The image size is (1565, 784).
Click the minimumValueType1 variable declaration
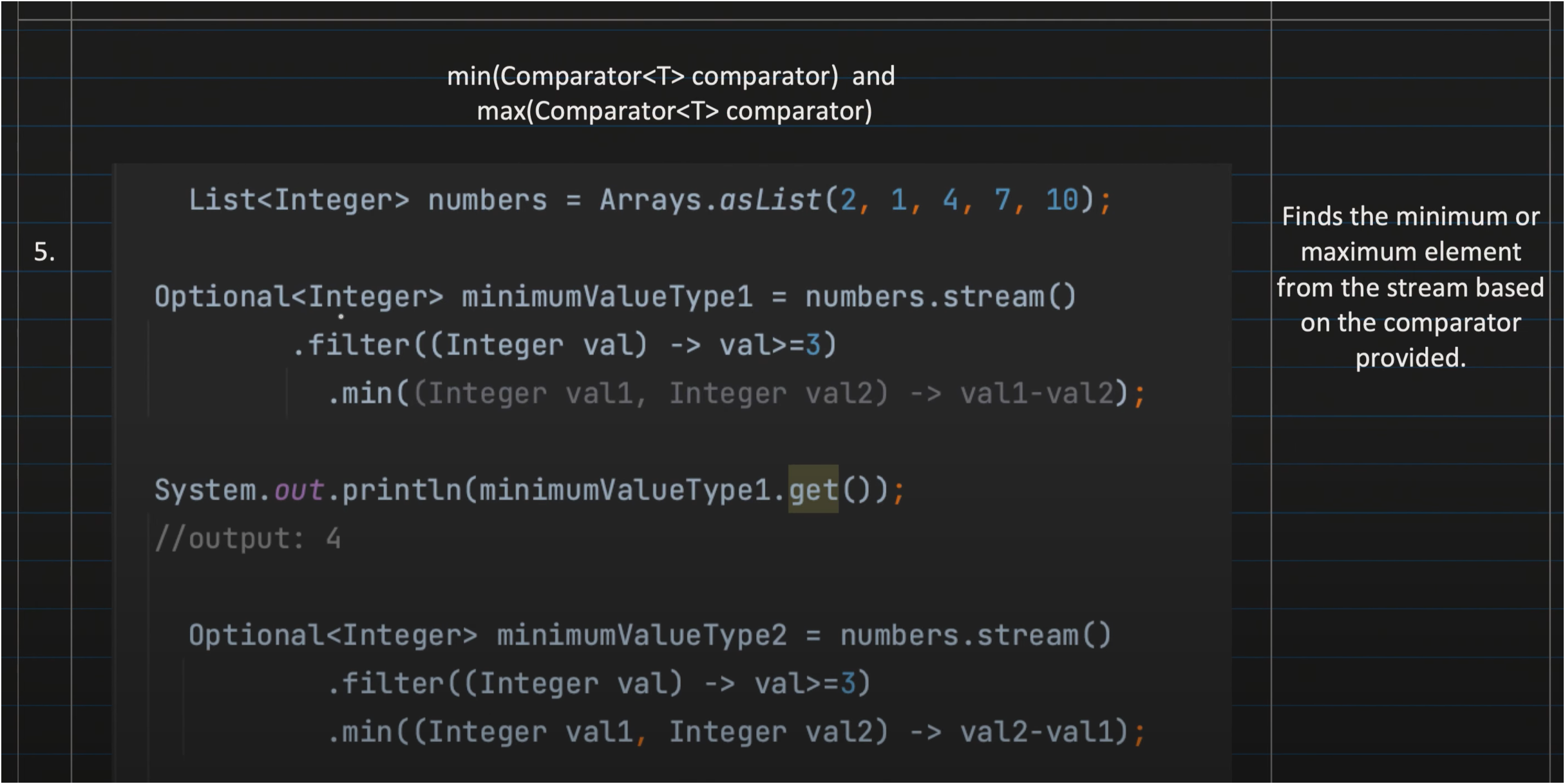(x=607, y=297)
